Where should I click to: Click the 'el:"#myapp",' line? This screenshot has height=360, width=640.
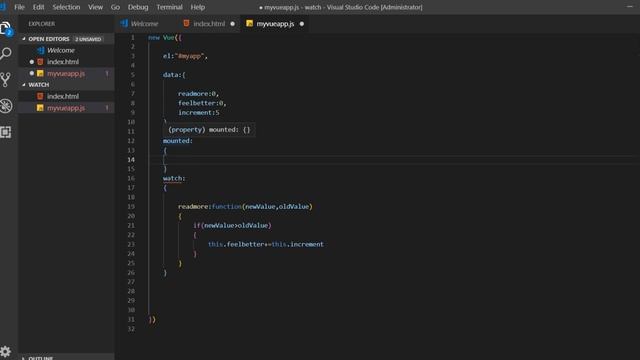click(185, 56)
